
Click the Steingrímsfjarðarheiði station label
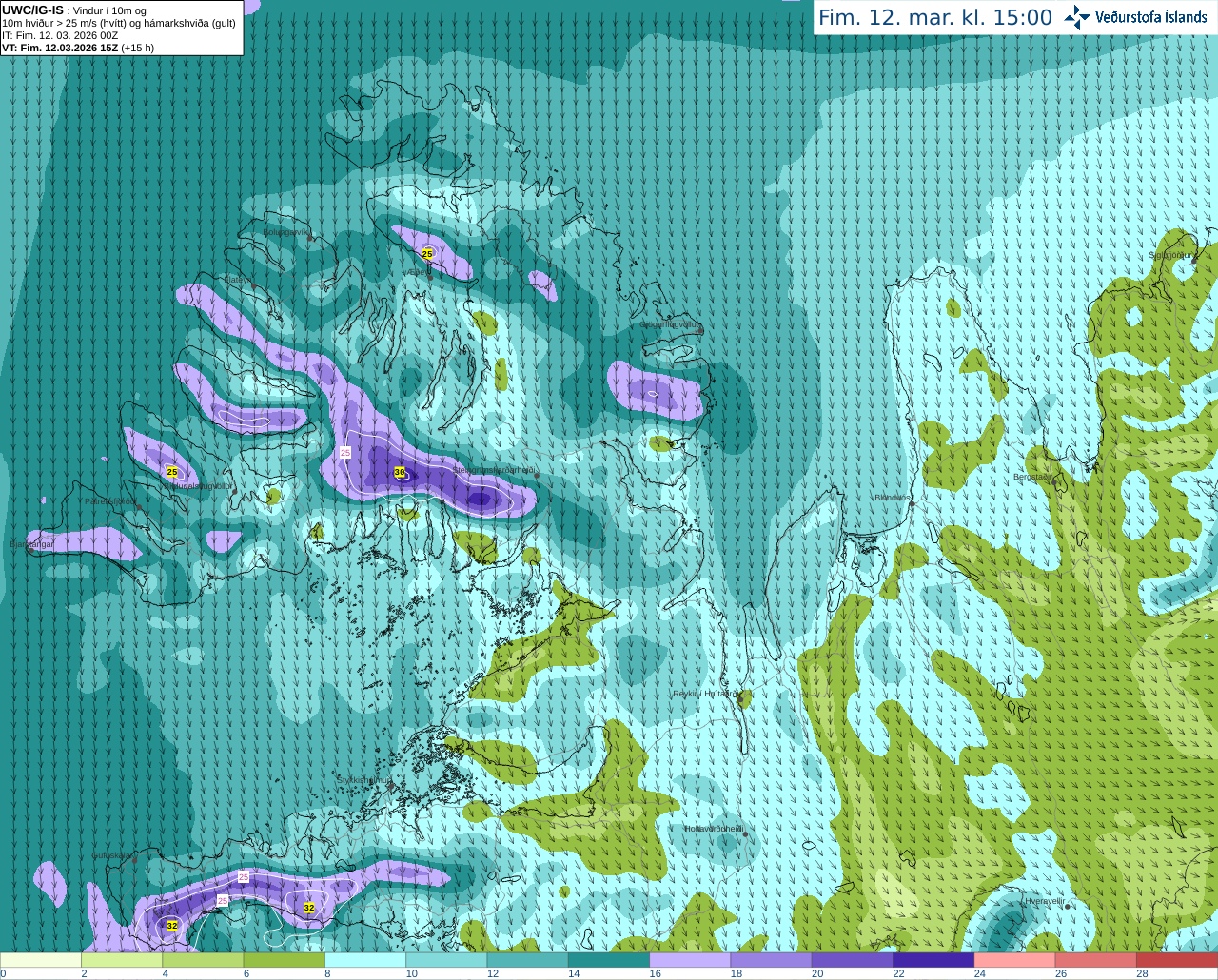tap(496, 470)
